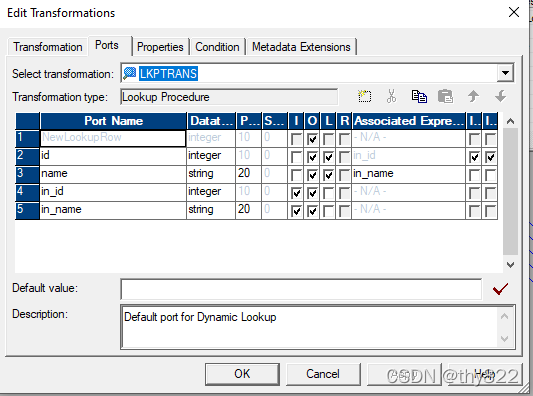Click the Description text box
Viewport: 533px width, 396px height.
tap(310, 327)
